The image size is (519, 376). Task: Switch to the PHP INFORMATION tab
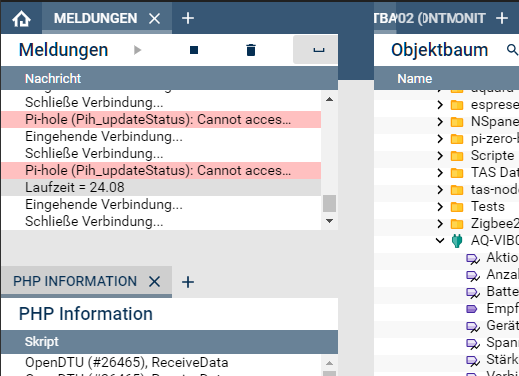(75, 281)
